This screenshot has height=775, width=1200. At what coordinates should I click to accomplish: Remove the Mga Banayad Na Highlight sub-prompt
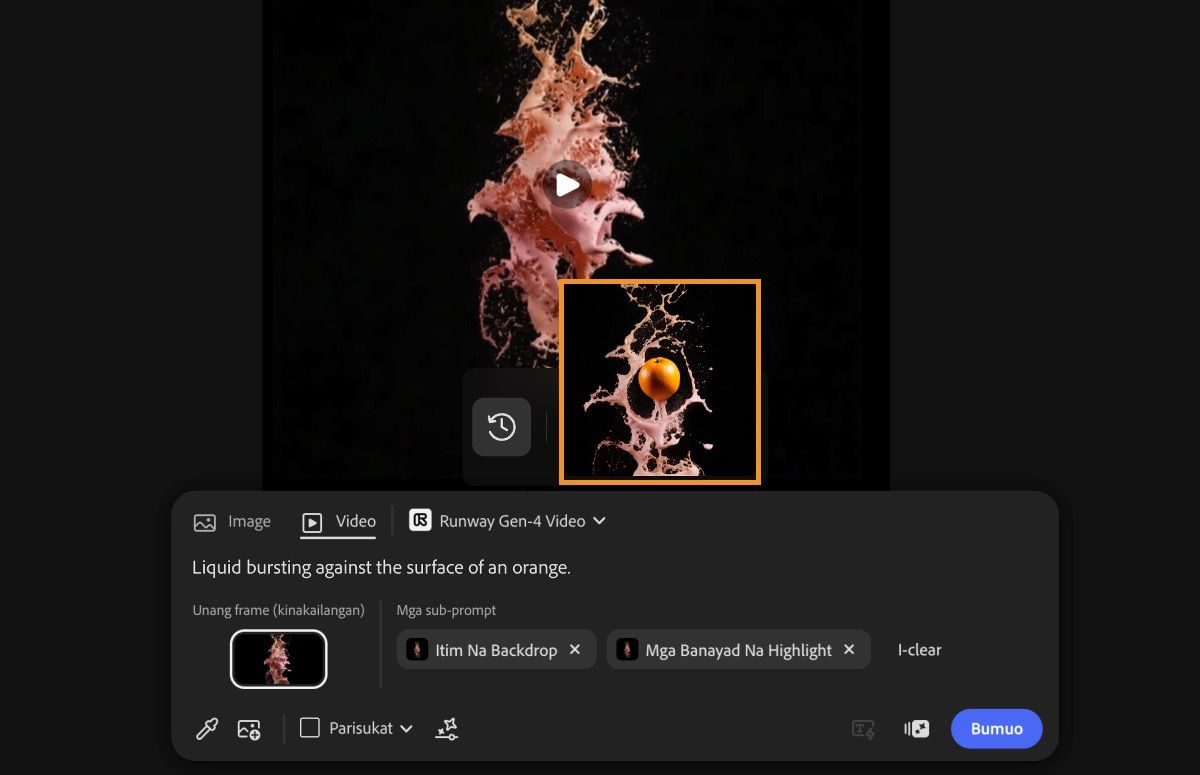849,649
